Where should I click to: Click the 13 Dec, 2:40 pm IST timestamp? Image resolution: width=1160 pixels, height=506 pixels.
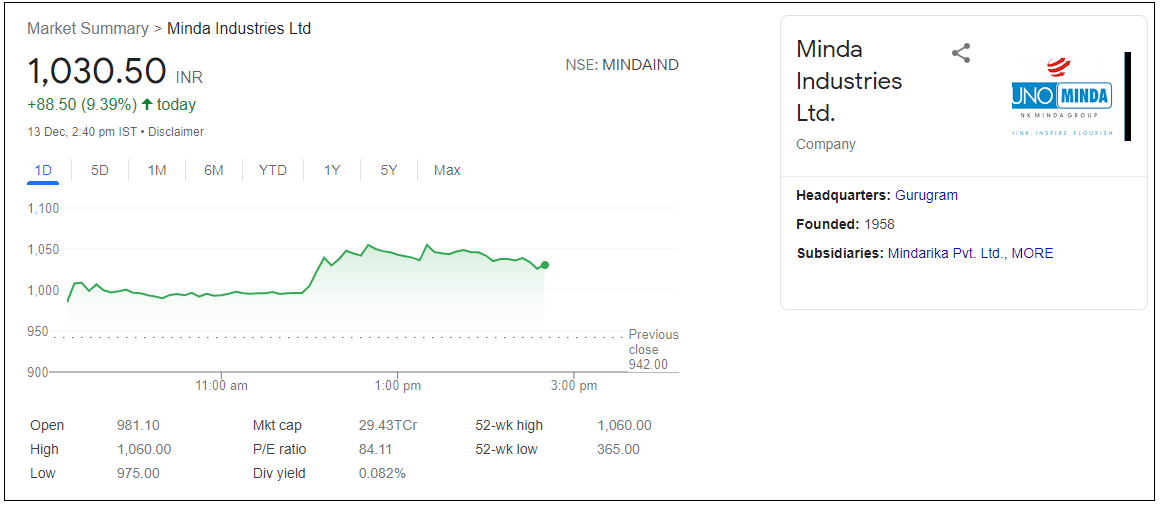click(84, 132)
